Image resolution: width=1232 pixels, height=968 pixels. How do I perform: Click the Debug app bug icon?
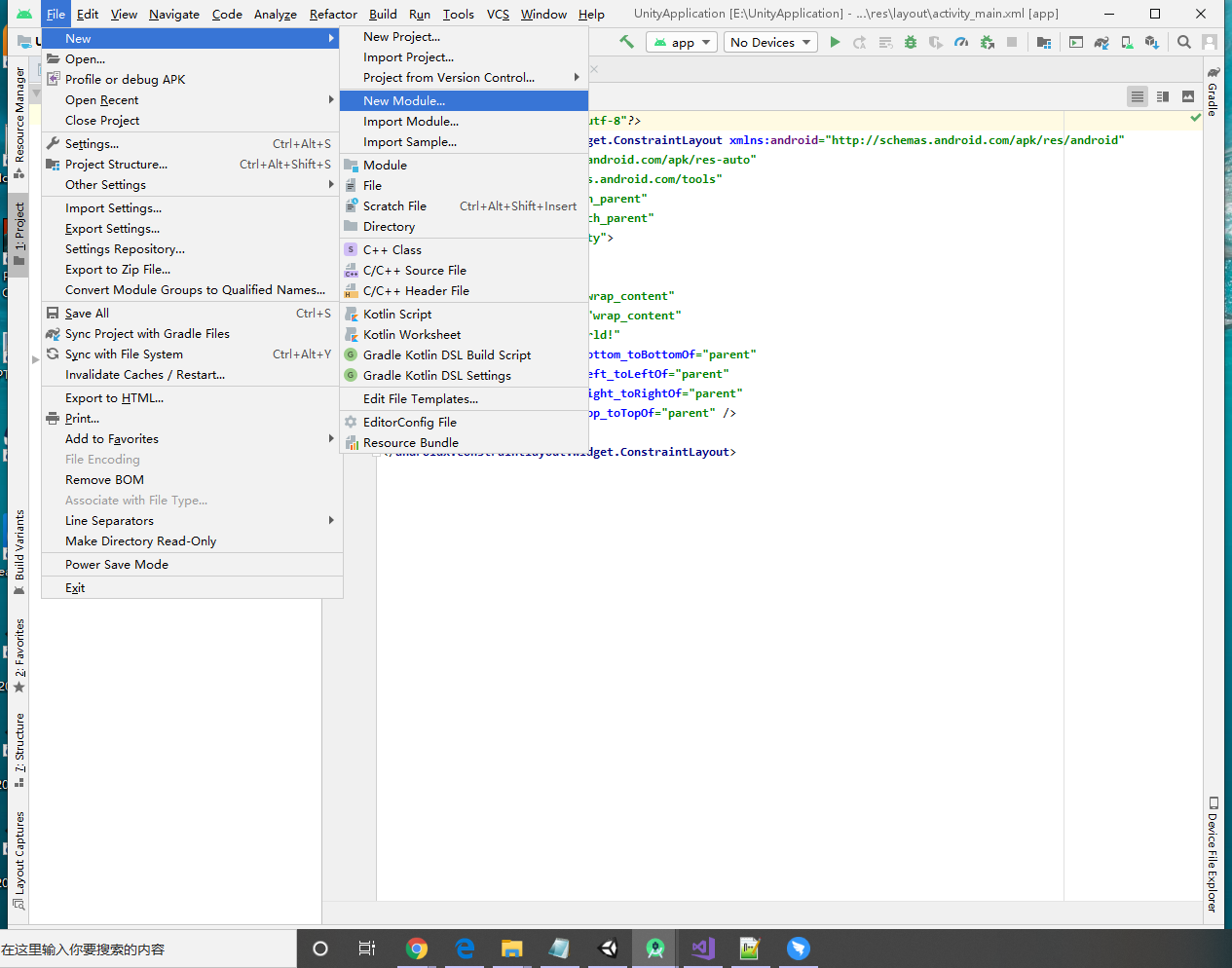click(x=911, y=42)
